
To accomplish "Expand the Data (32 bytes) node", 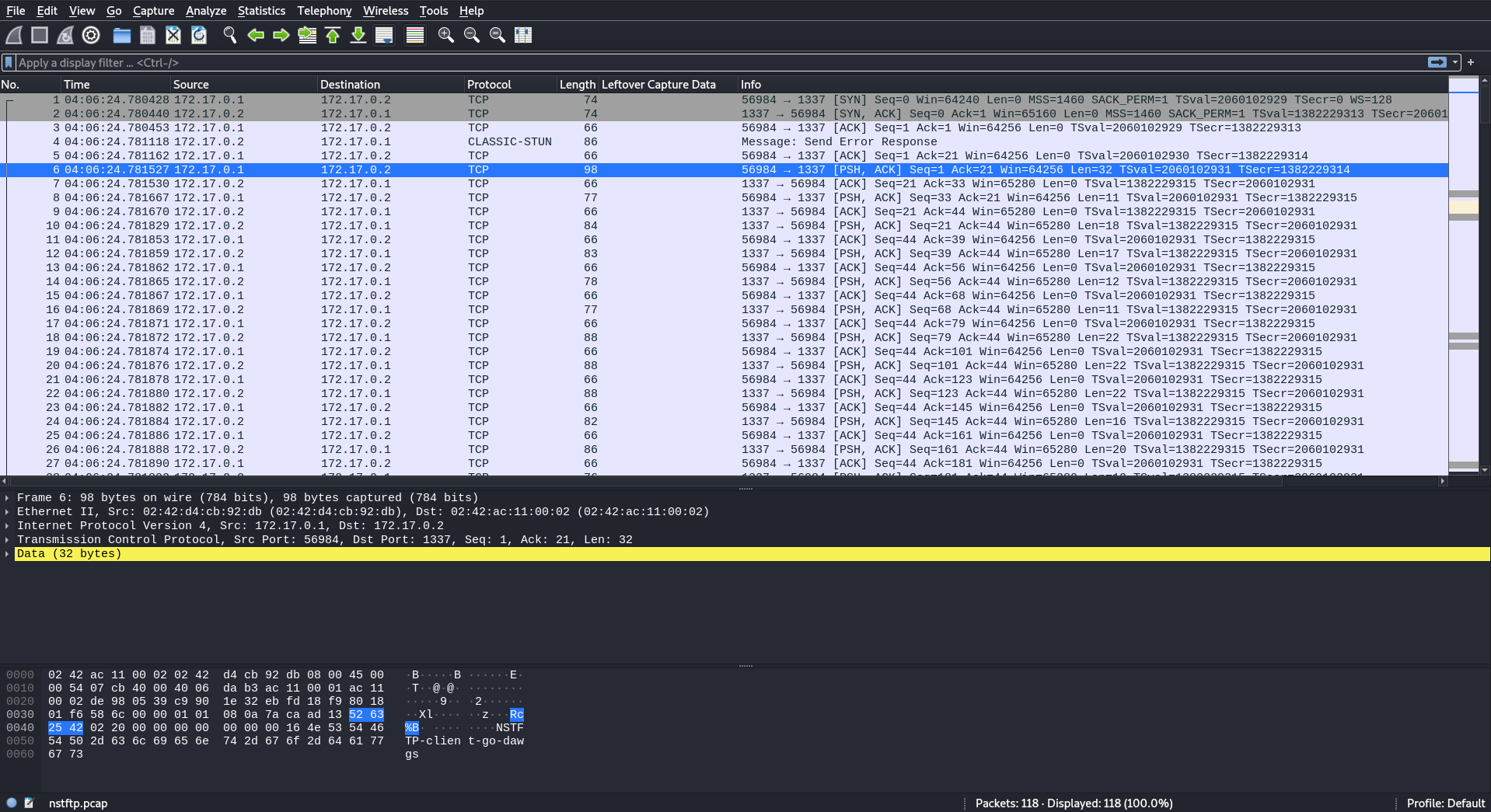I will click(x=7, y=554).
